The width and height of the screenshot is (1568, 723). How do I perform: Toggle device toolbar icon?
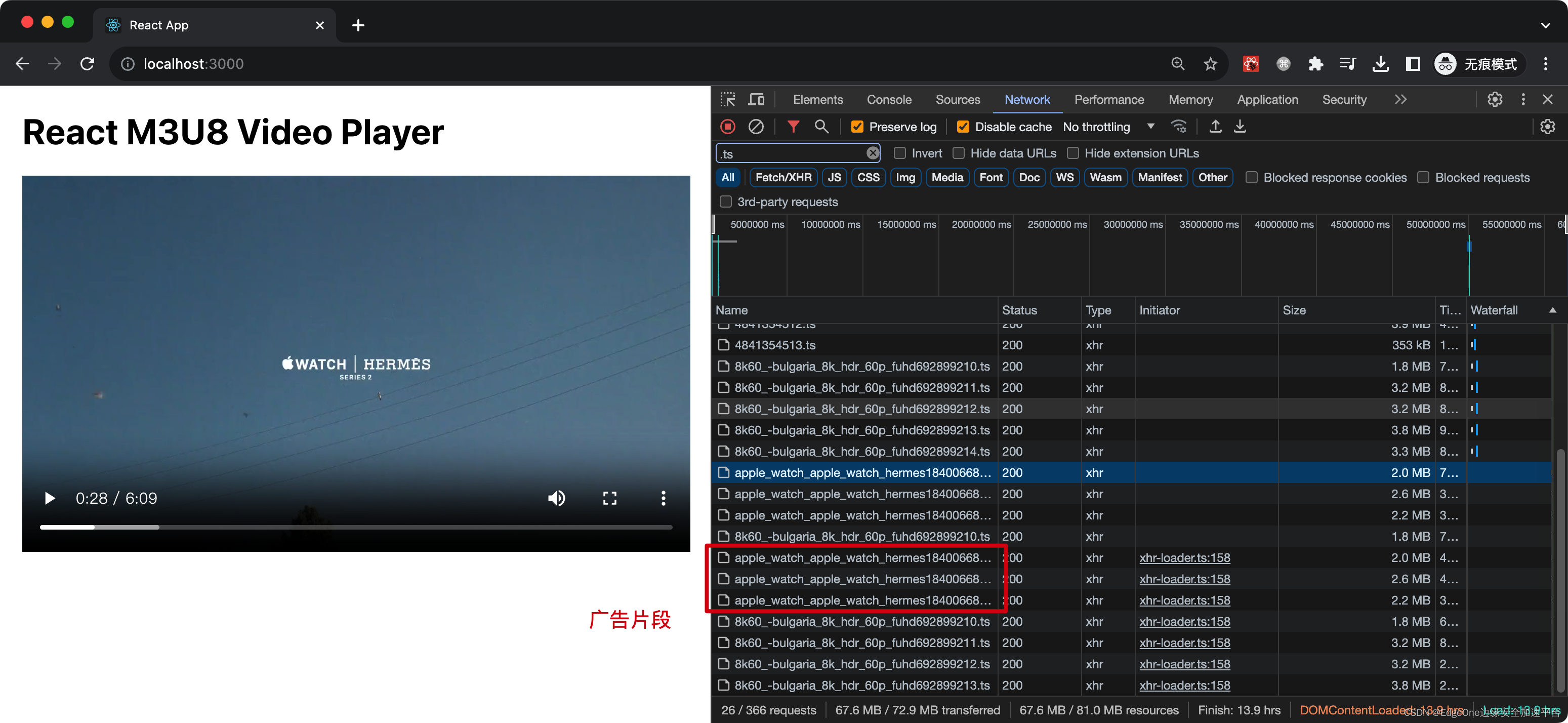(756, 99)
